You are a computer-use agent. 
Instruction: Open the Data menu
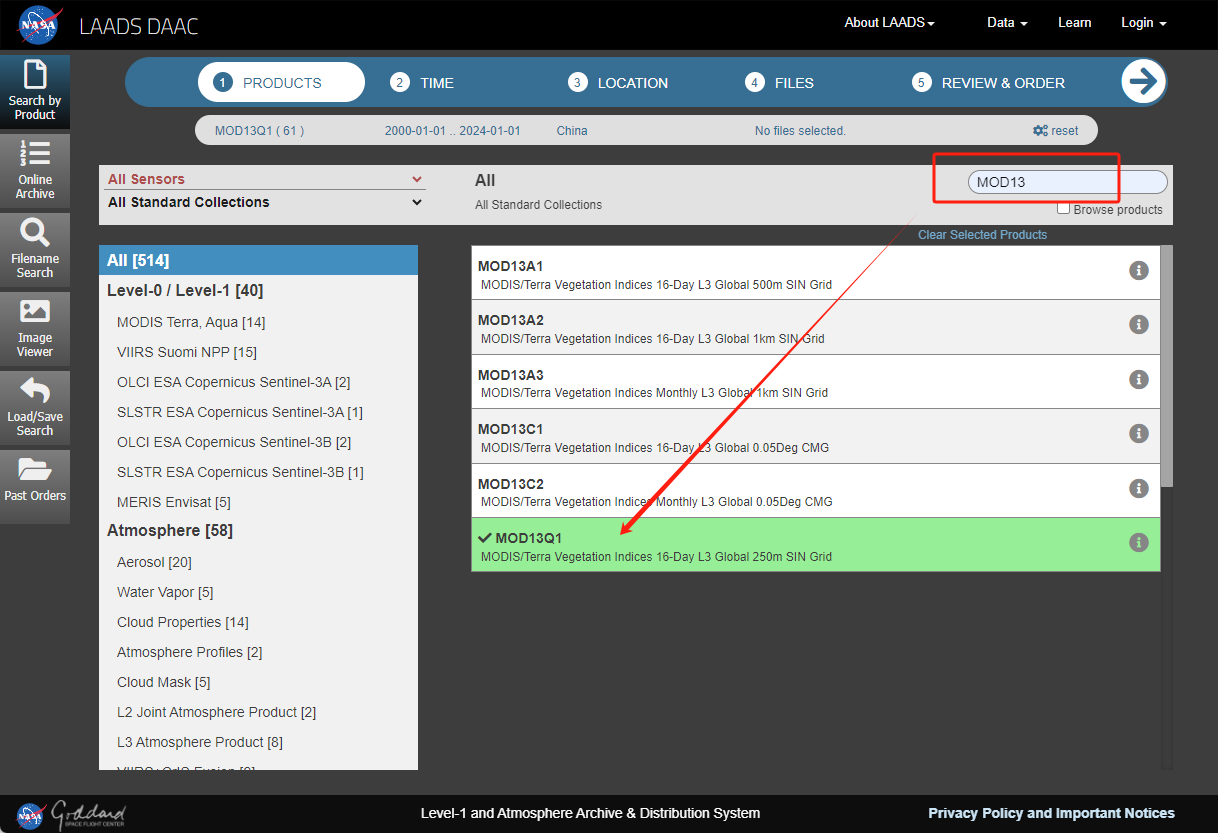1007,23
